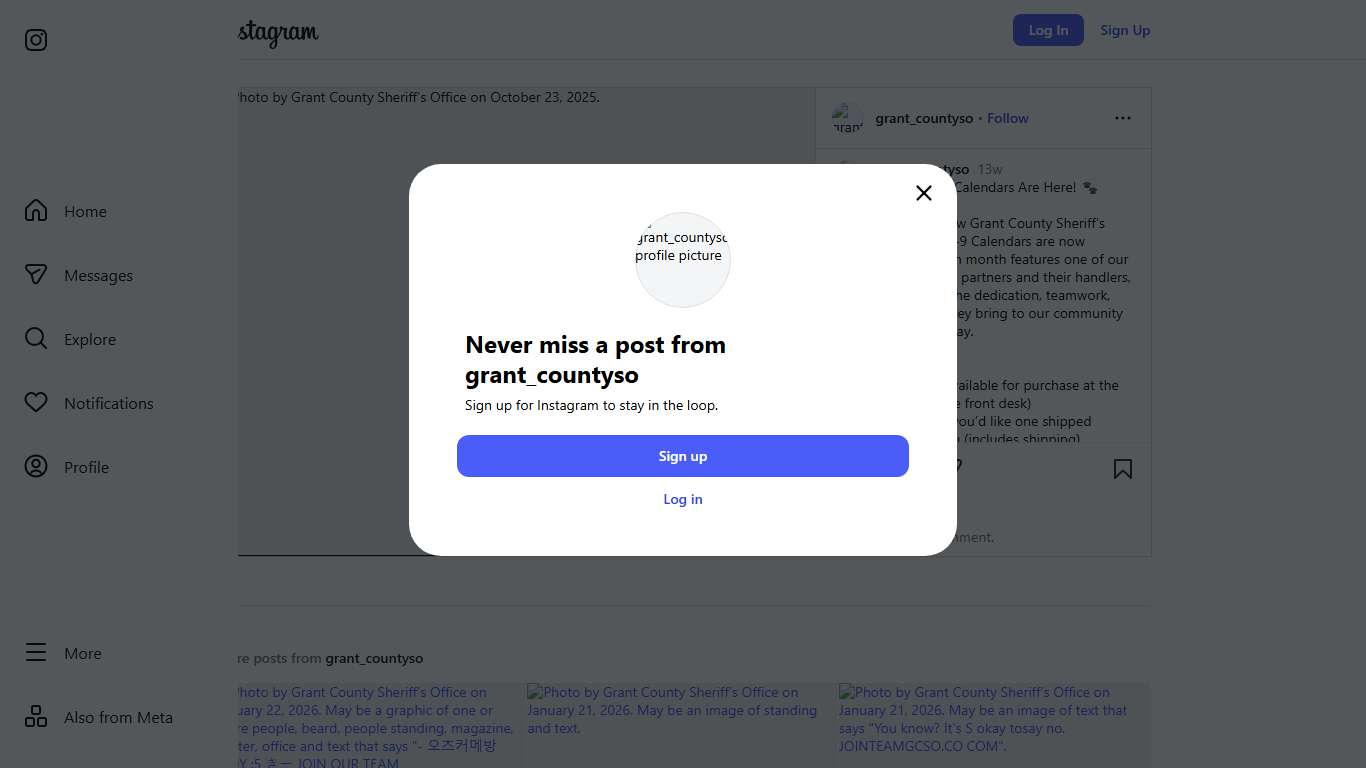The image size is (1366, 768).
Task: Open Notifications via the heart icon
Action: tap(36, 403)
